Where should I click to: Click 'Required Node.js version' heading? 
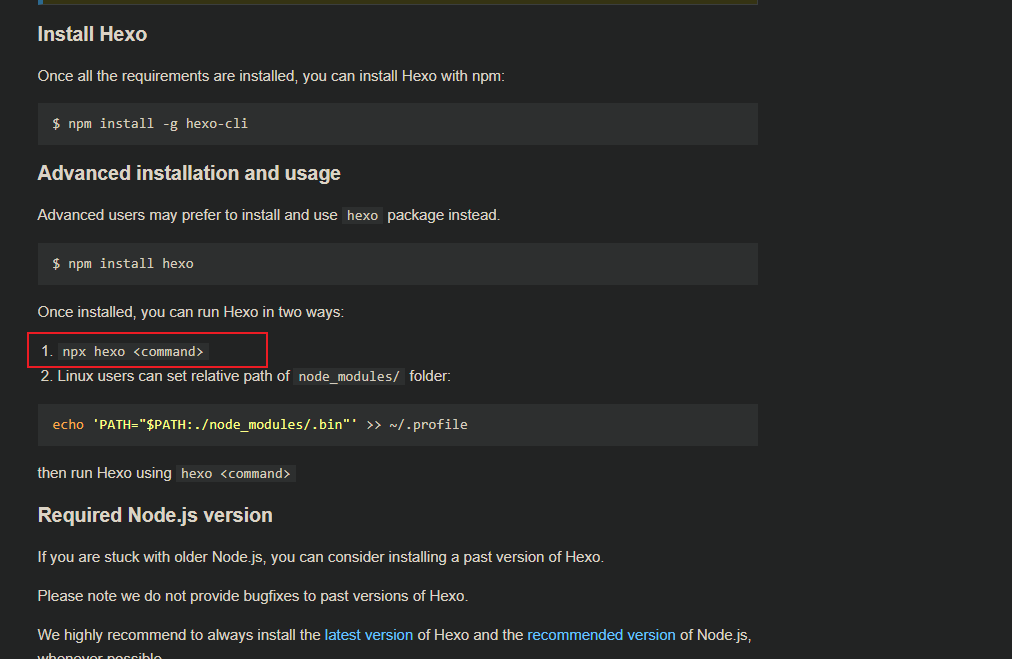point(155,515)
